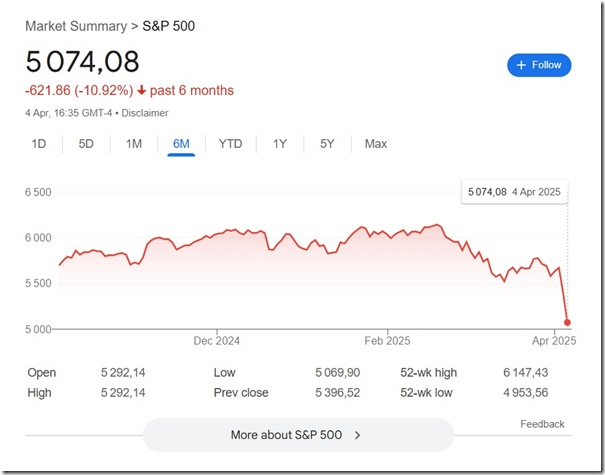Select the 1D time range tab
Viewport: 605px width, 475px height.
click(x=39, y=144)
